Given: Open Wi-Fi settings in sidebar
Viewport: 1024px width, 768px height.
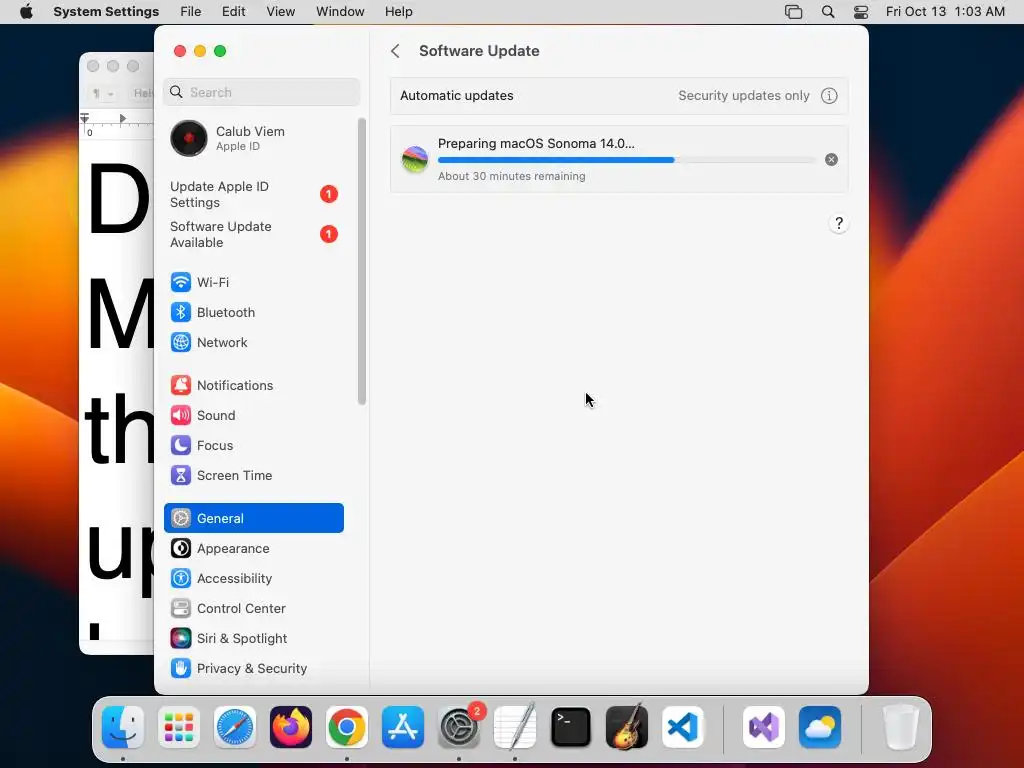Looking at the screenshot, I should tap(253, 282).
